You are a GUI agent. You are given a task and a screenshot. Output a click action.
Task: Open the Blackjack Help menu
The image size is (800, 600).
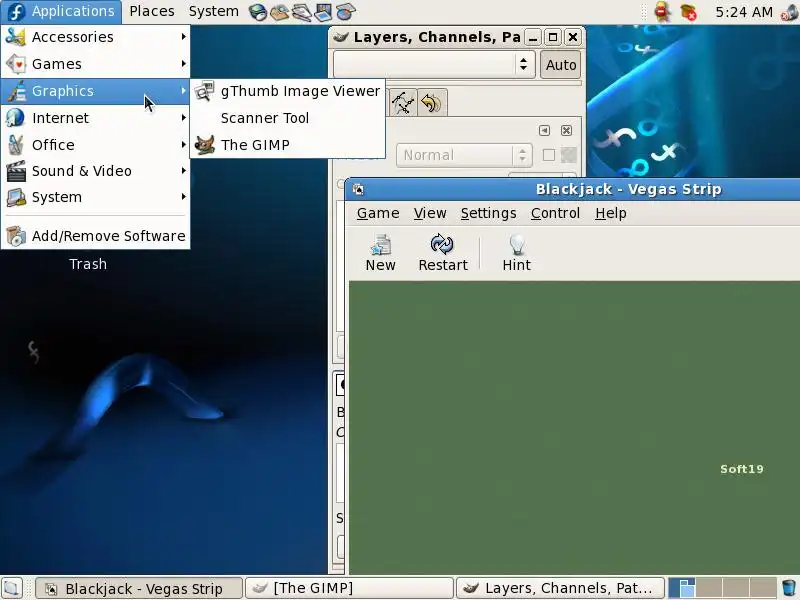(x=611, y=213)
